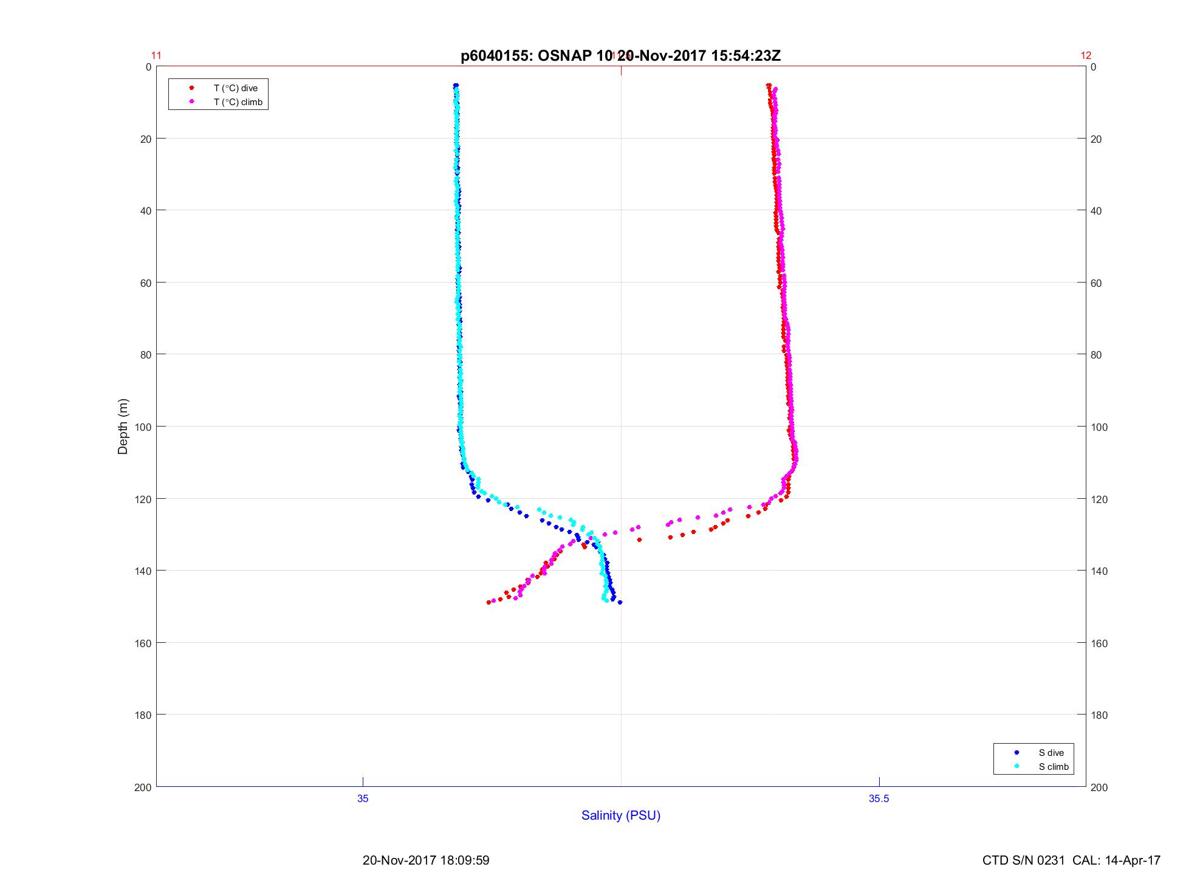Click '100' on the left depth axis
Image resolution: width=1200 pixels, height=885 pixels.
coord(142,427)
